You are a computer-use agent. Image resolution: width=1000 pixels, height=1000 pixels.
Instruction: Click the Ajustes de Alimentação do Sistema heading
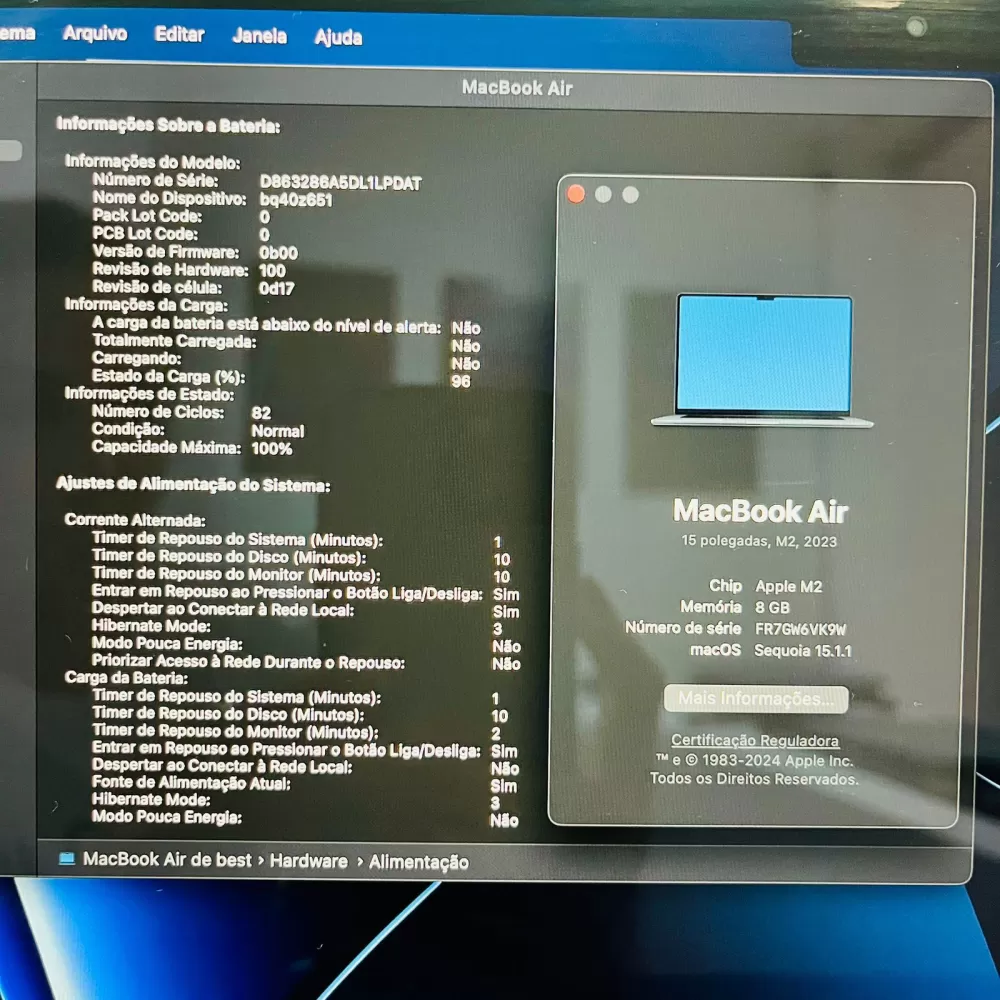click(193, 485)
